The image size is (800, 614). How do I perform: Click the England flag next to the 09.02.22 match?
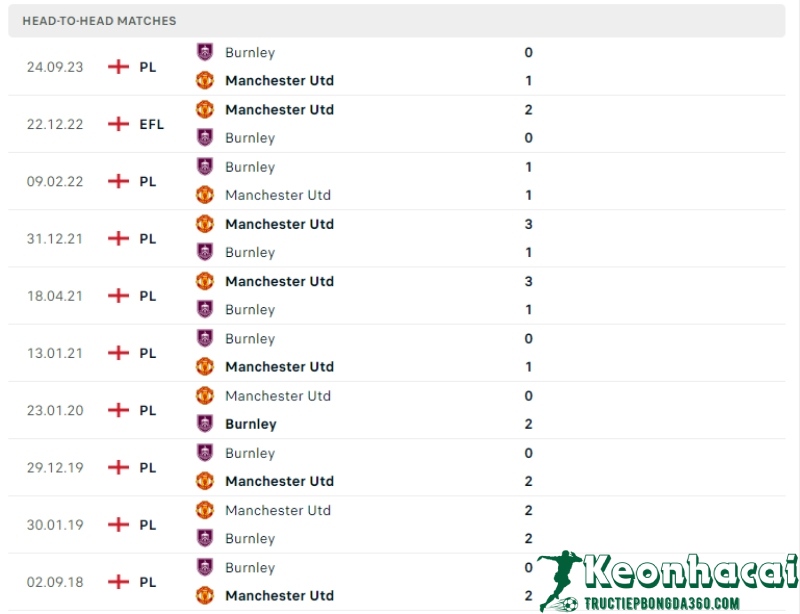coord(119,181)
